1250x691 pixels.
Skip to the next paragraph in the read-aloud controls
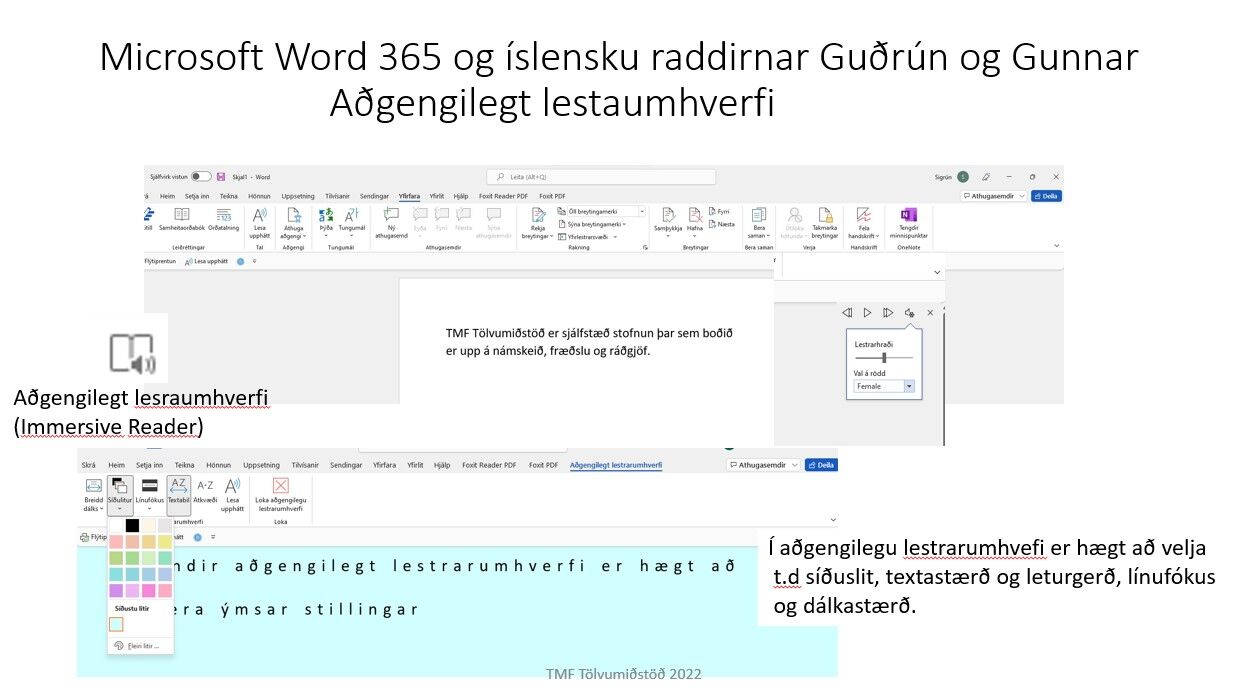coord(888,313)
